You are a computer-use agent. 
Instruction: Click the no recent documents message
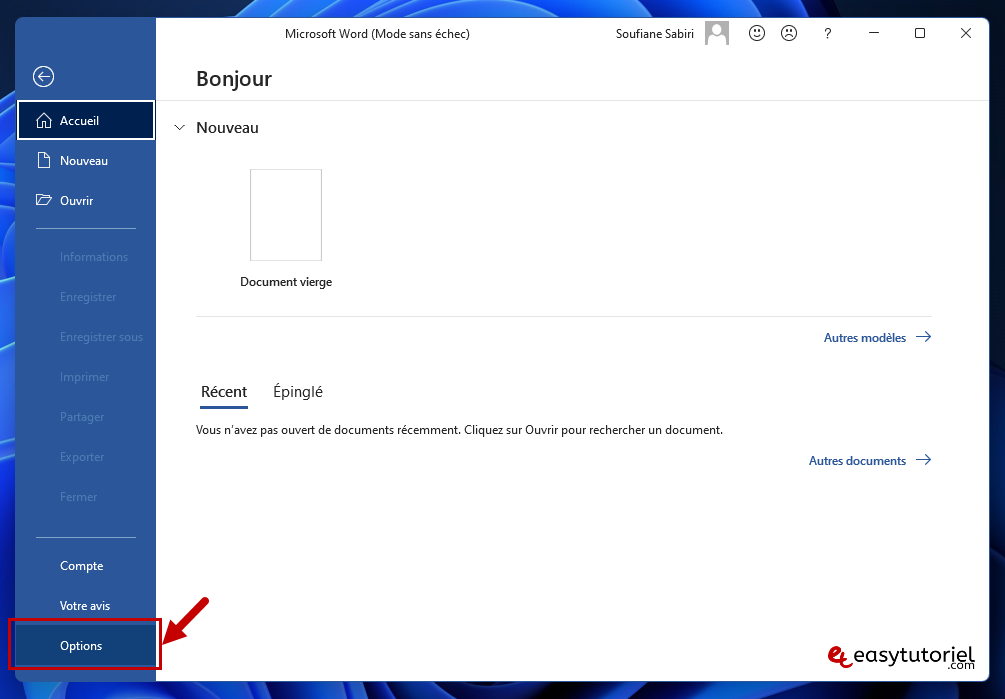pos(459,430)
